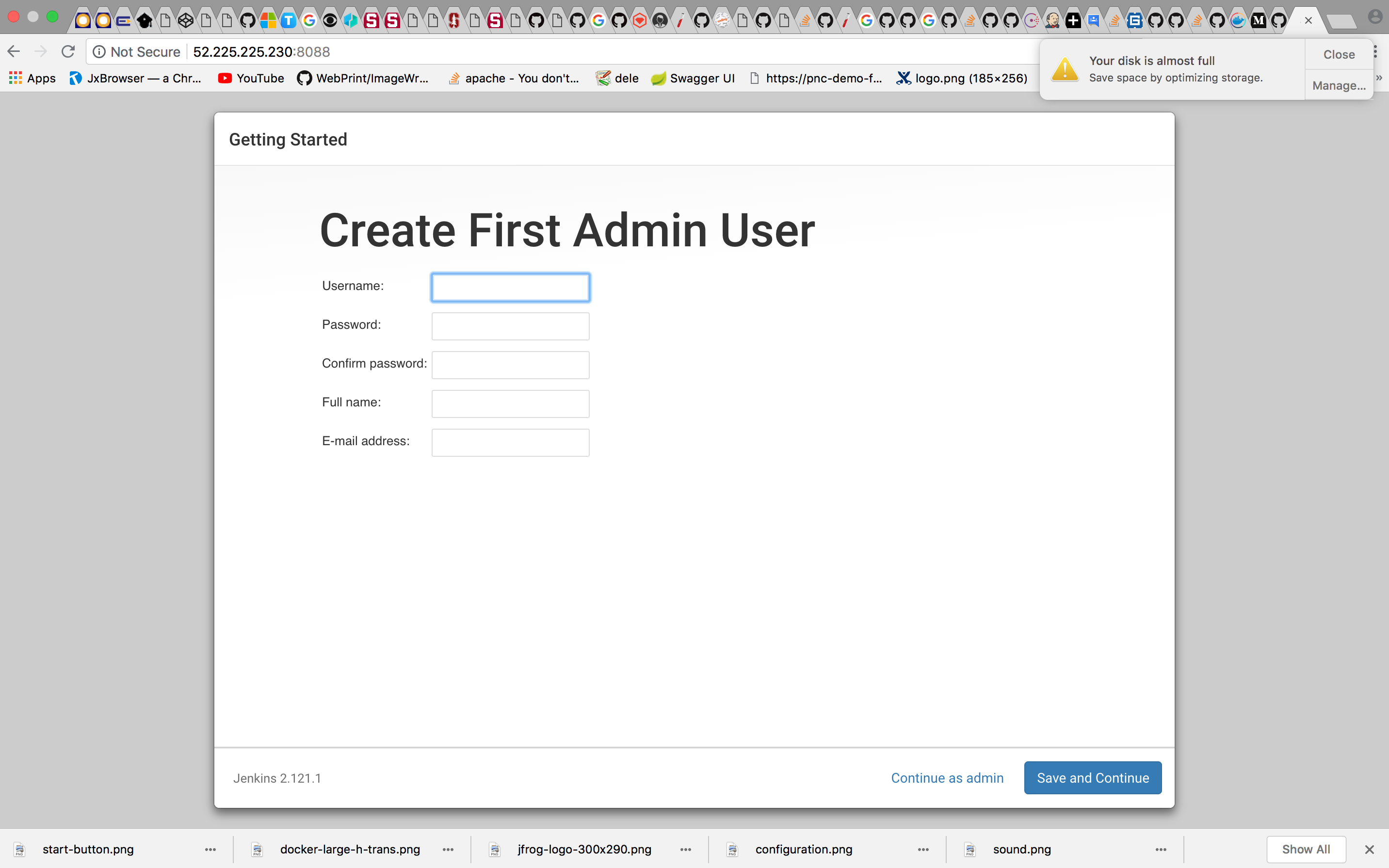Reload the page
The image size is (1389, 868).
click(x=68, y=52)
